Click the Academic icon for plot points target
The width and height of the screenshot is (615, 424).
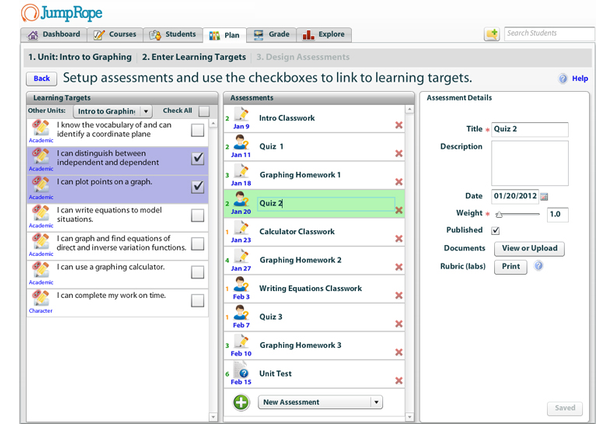[41, 185]
